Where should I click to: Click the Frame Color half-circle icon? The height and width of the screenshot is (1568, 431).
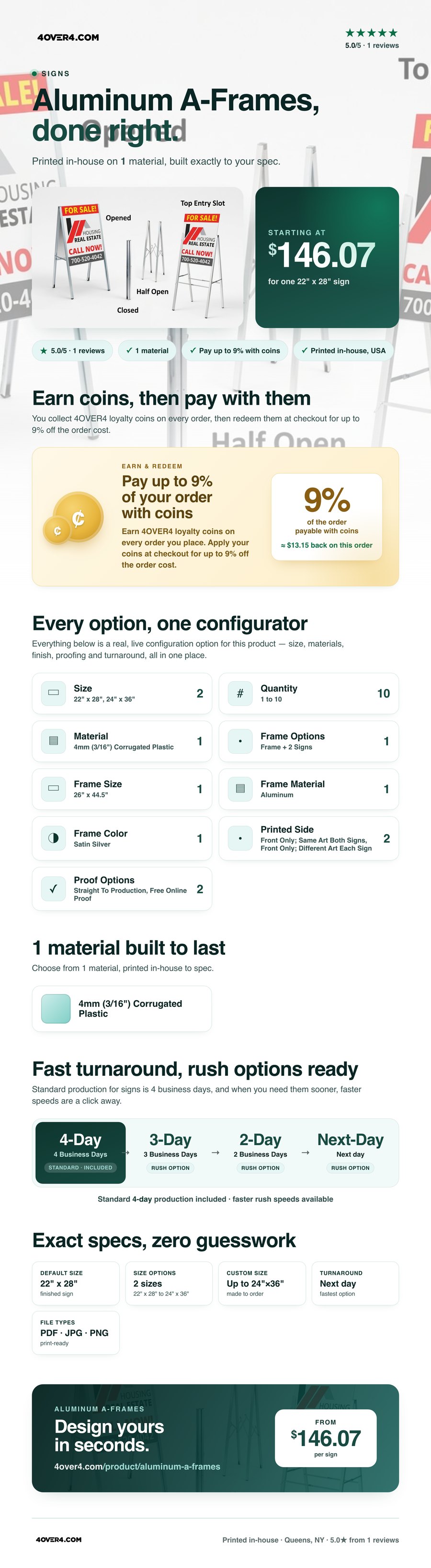click(53, 838)
